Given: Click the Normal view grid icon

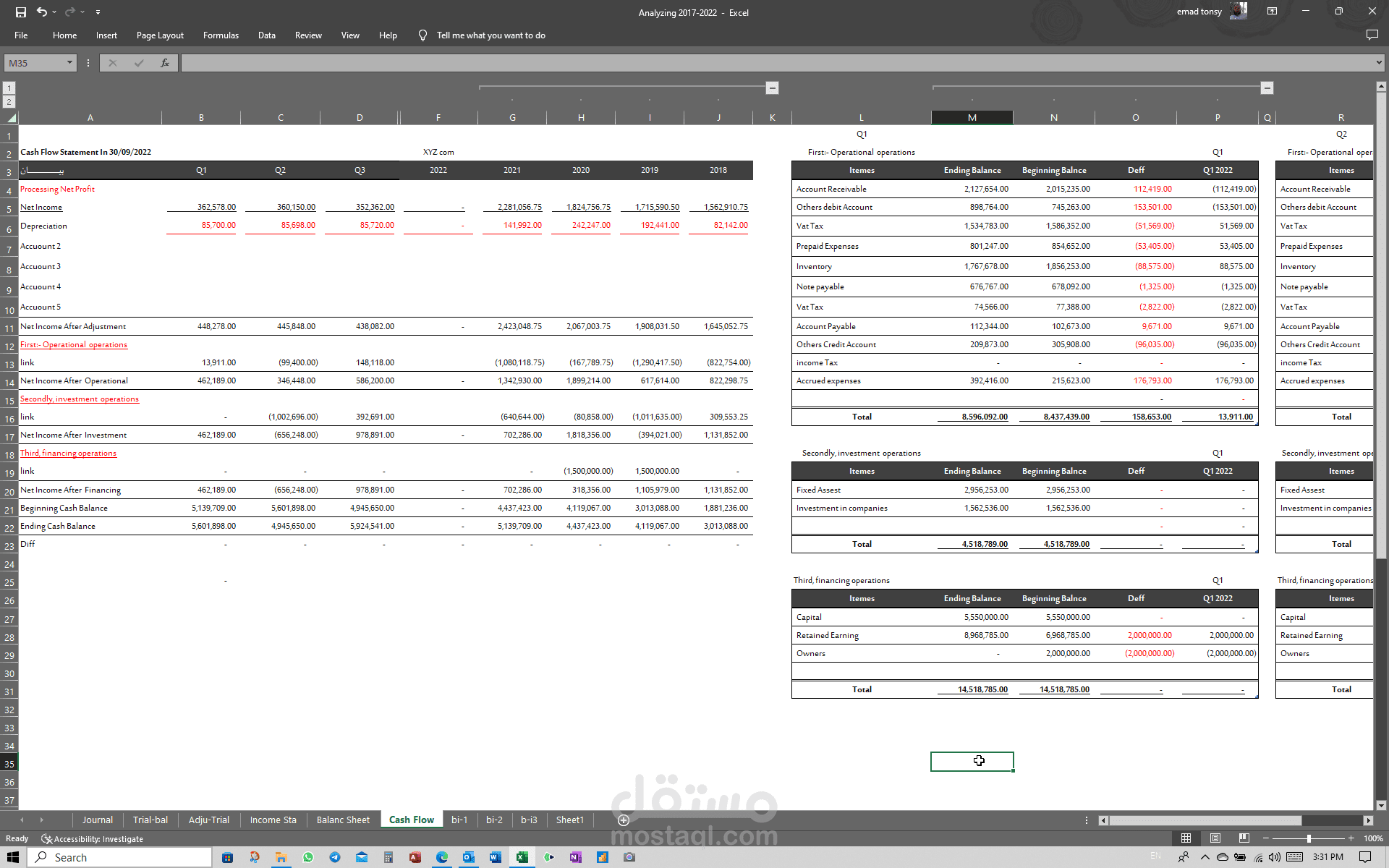Looking at the screenshot, I should coord(1186,838).
